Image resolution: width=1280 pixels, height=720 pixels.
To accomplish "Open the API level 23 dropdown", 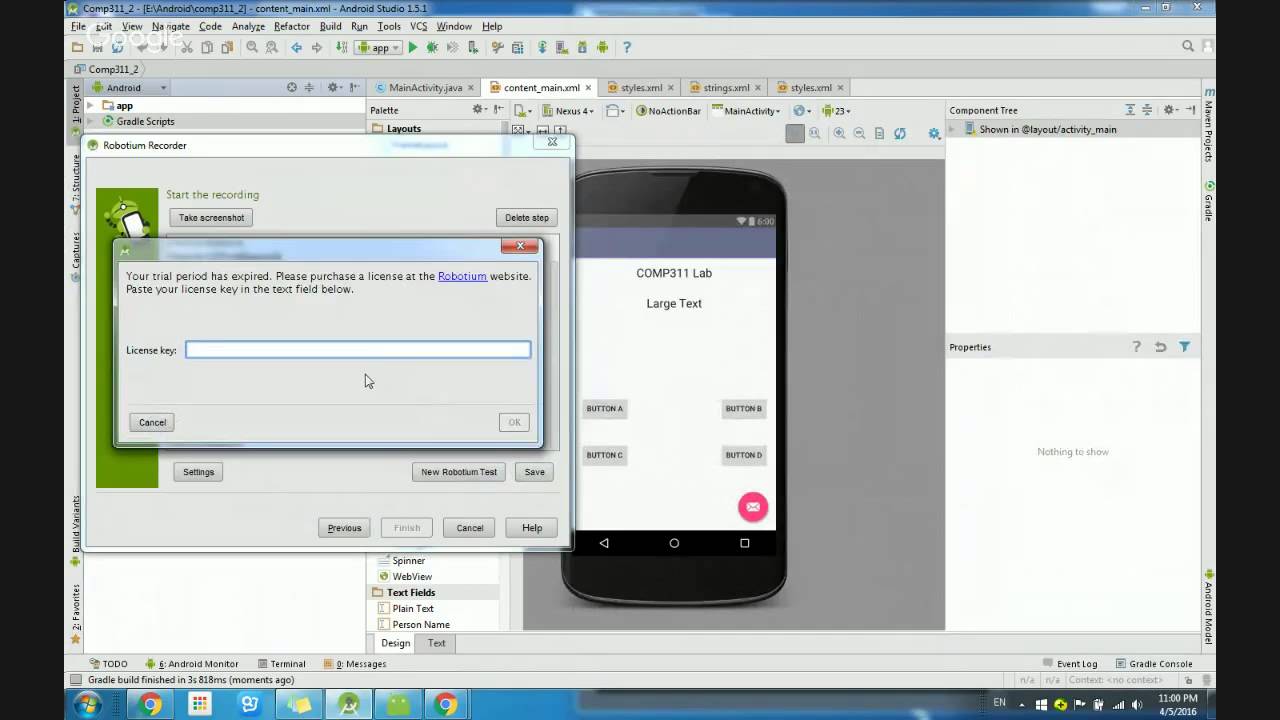I will (x=836, y=111).
